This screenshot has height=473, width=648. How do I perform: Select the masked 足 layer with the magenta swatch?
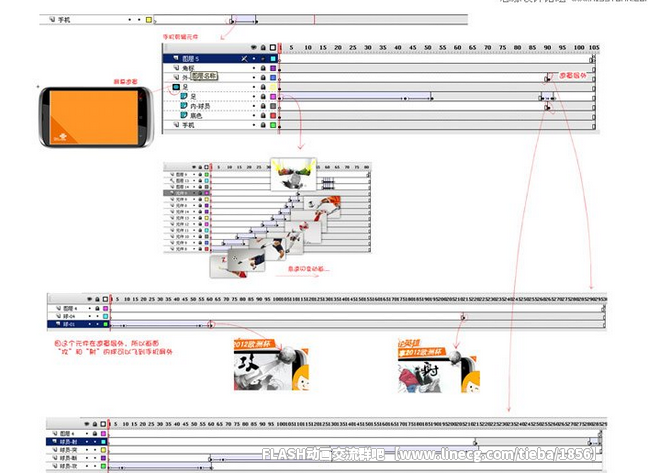pyautogui.click(x=220, y=96)
